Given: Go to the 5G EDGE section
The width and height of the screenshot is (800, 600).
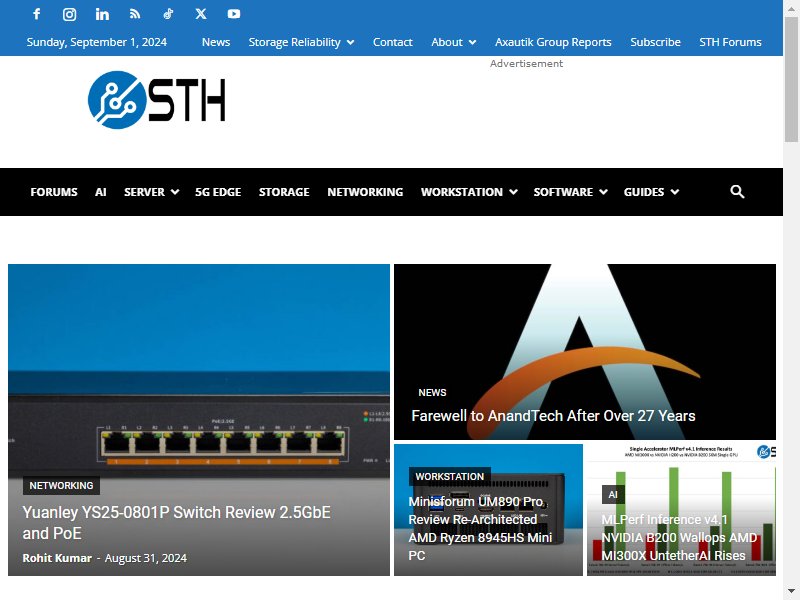Looking at the screenshot, I should pyautogui.click(x=218, y=192).
